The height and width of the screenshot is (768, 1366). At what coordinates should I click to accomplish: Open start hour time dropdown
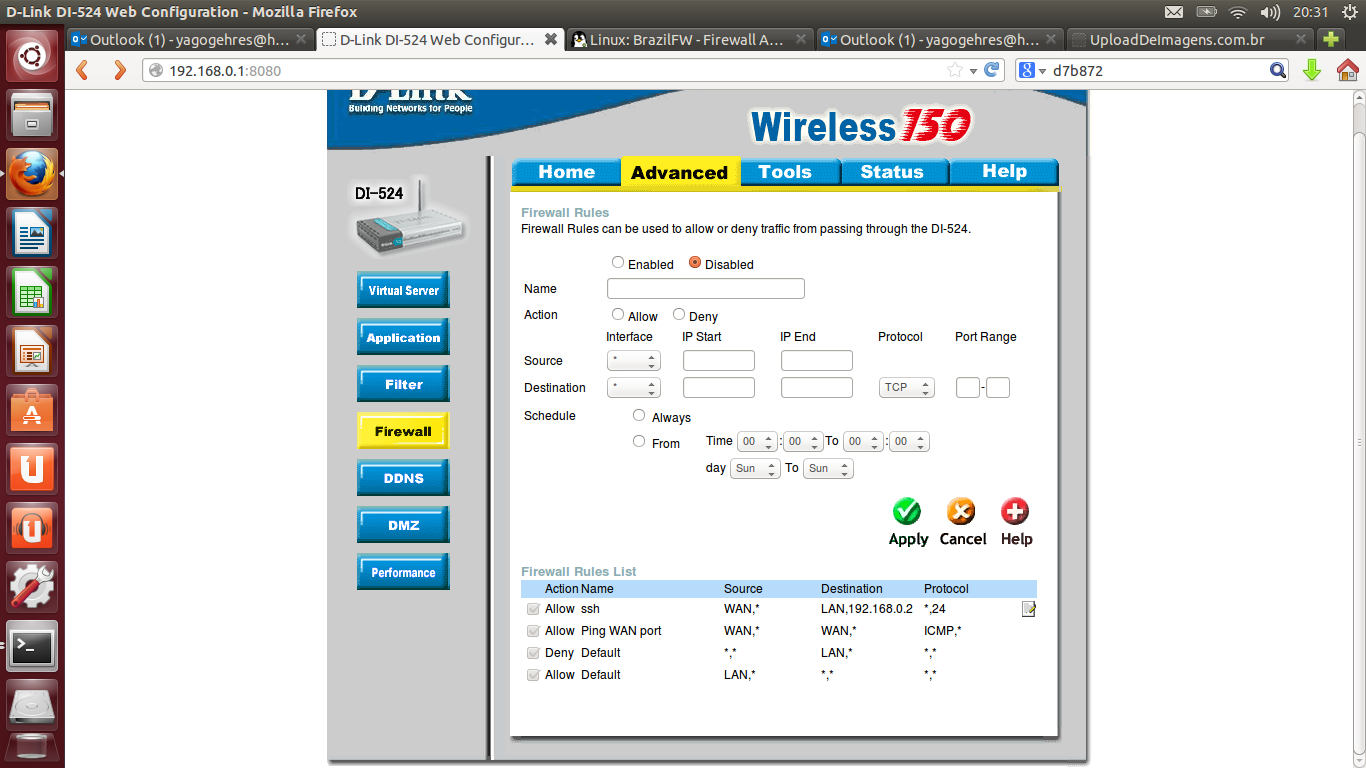click(x=757, y=442)
